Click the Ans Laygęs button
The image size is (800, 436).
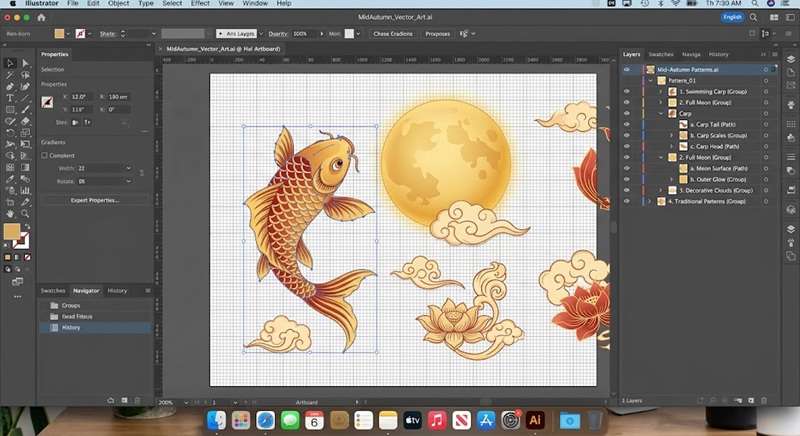pyautogui.click(x=236, y=34)
